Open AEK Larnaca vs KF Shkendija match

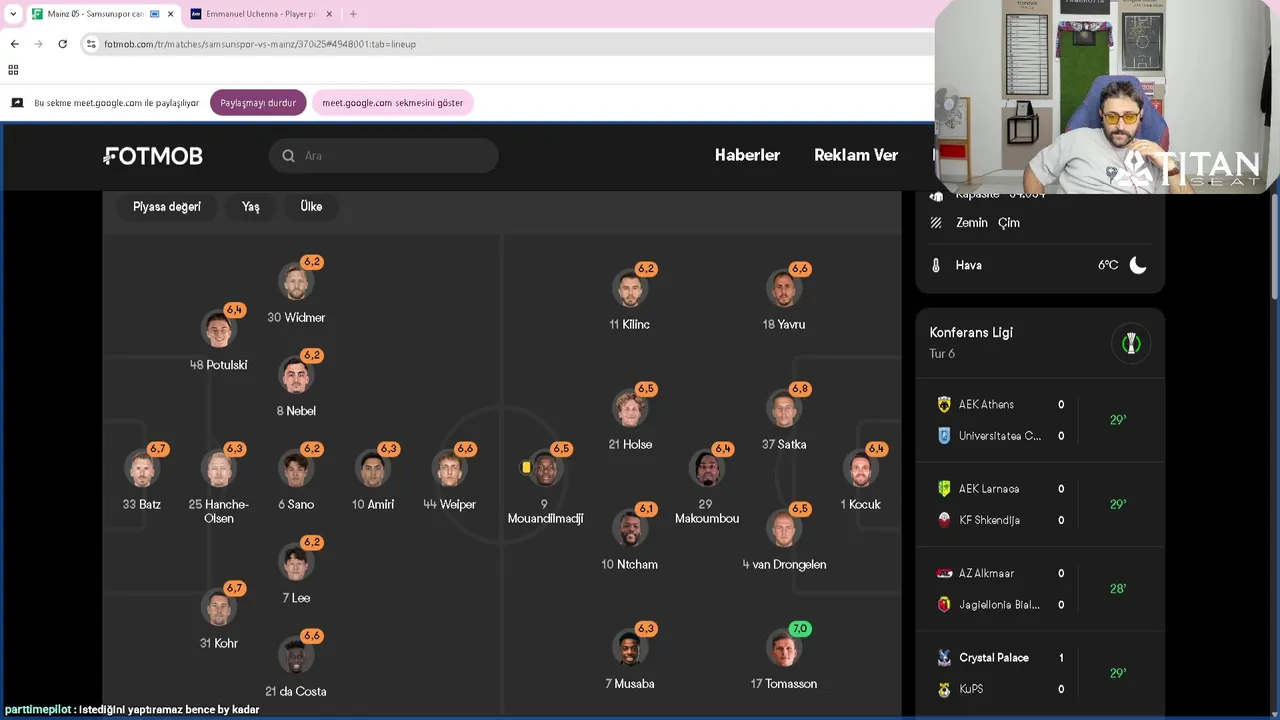click(x=1040, y=504)
